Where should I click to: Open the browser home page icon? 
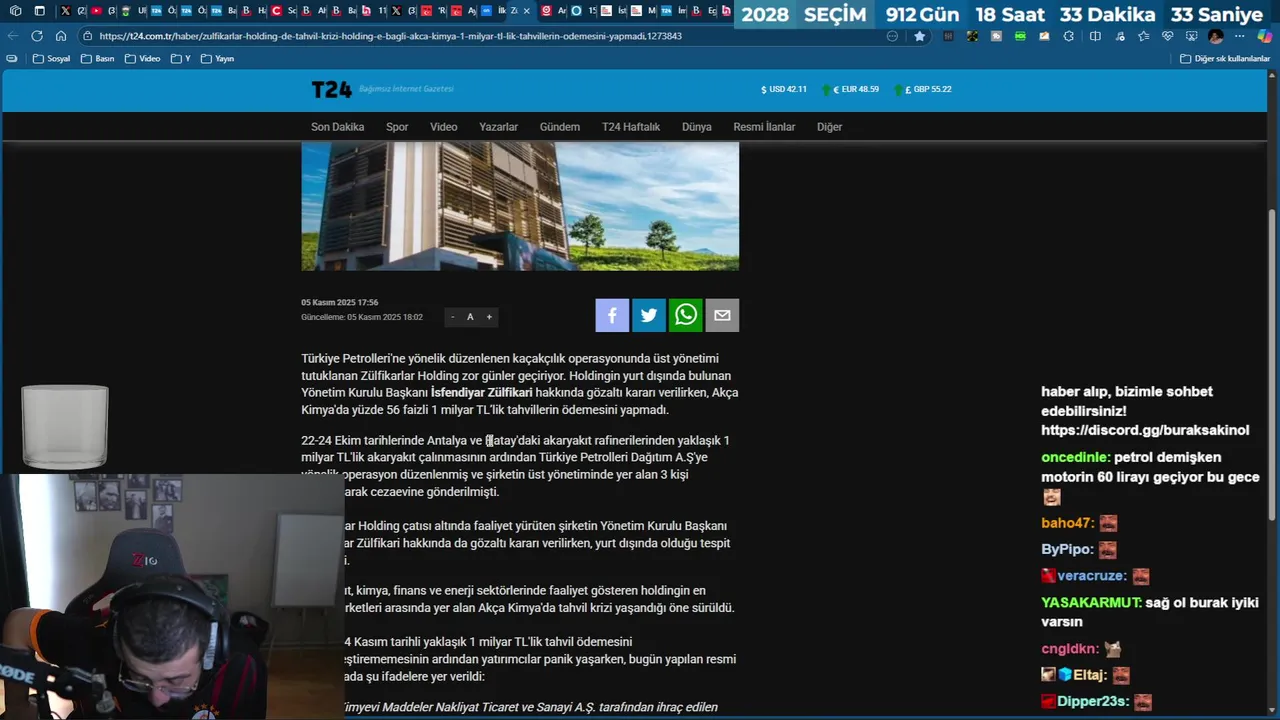click(x=61, y=36)
